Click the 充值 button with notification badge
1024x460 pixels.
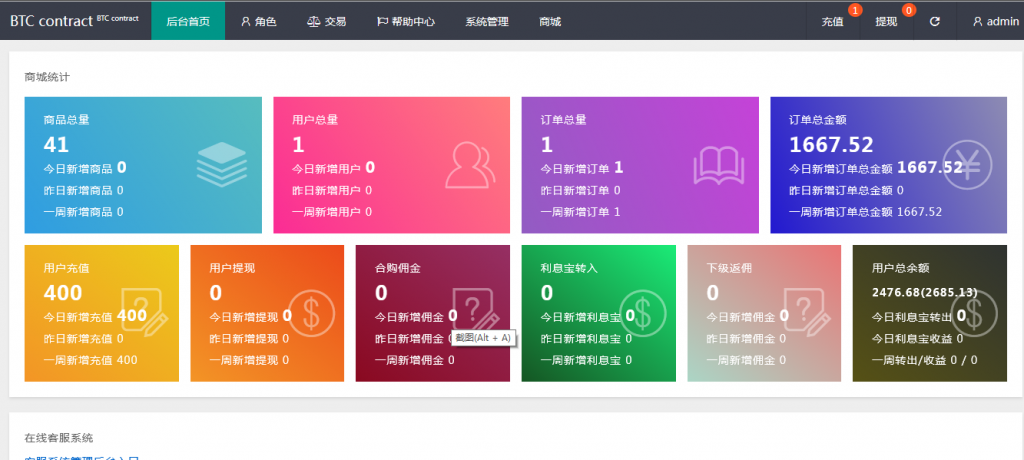click(x=832, y=21)
